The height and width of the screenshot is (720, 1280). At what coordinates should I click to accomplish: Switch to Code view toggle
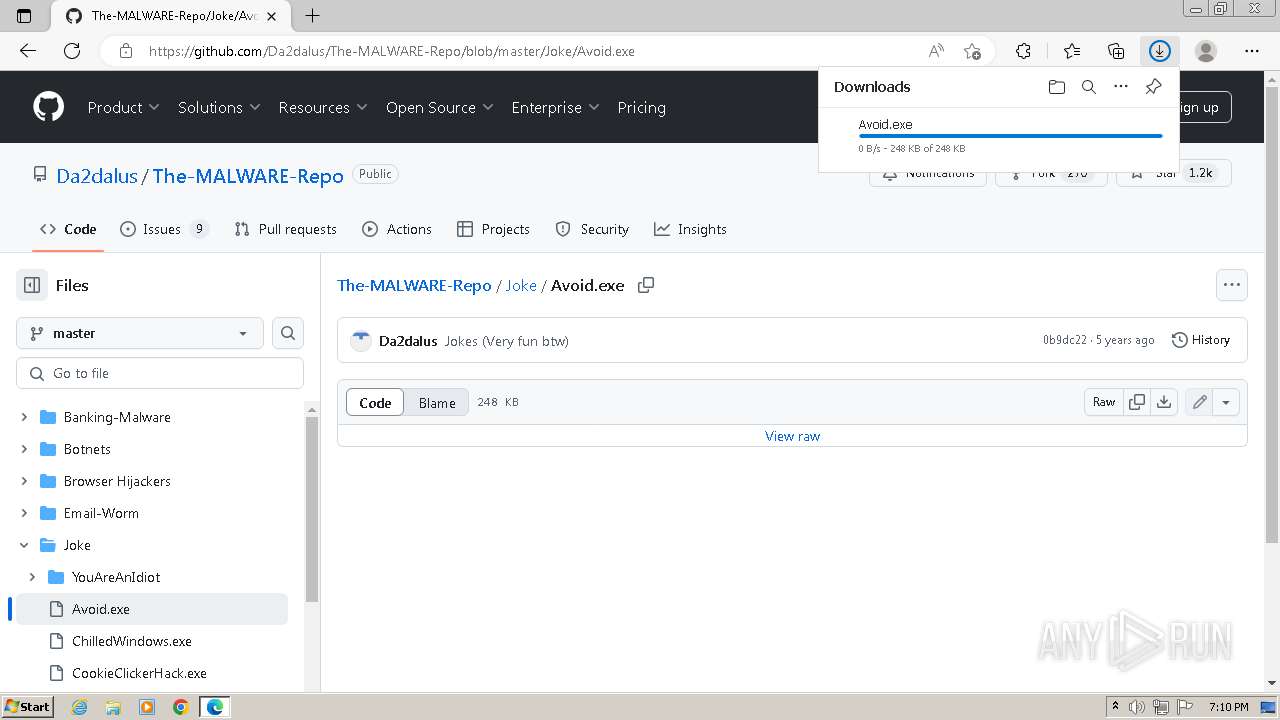(375, 402)
